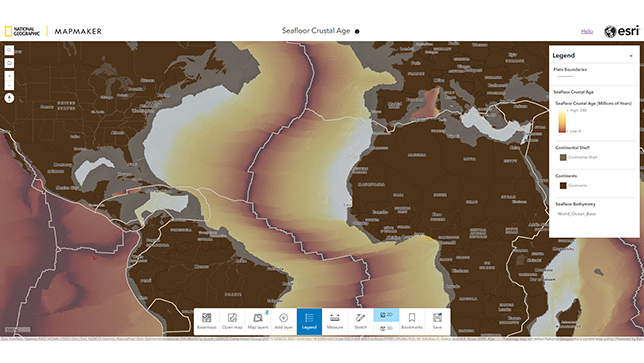The height and width of the screenshot is (363, 644).
Task: Select the Continents section heading
Action: [566, 176]
